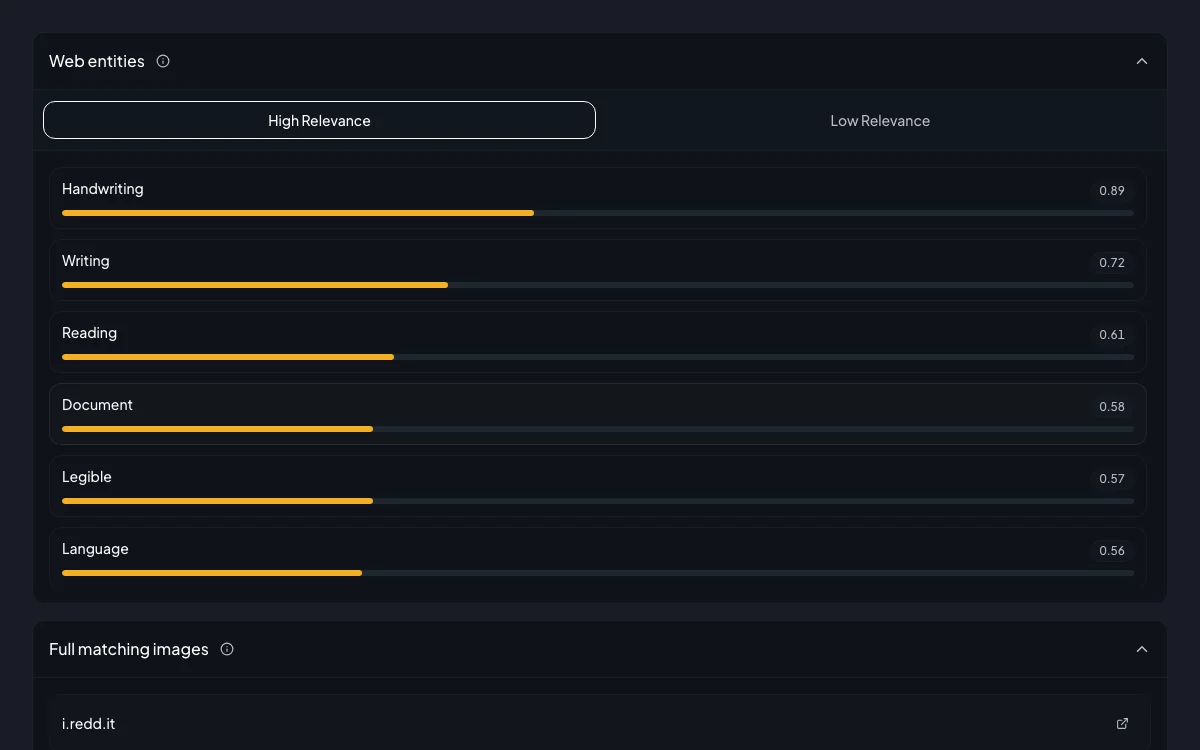This screenshot has width=1200, height=750.
Task: Click the 0.61 score badge
Action: pyautogui.click(x=1112, y=334)
